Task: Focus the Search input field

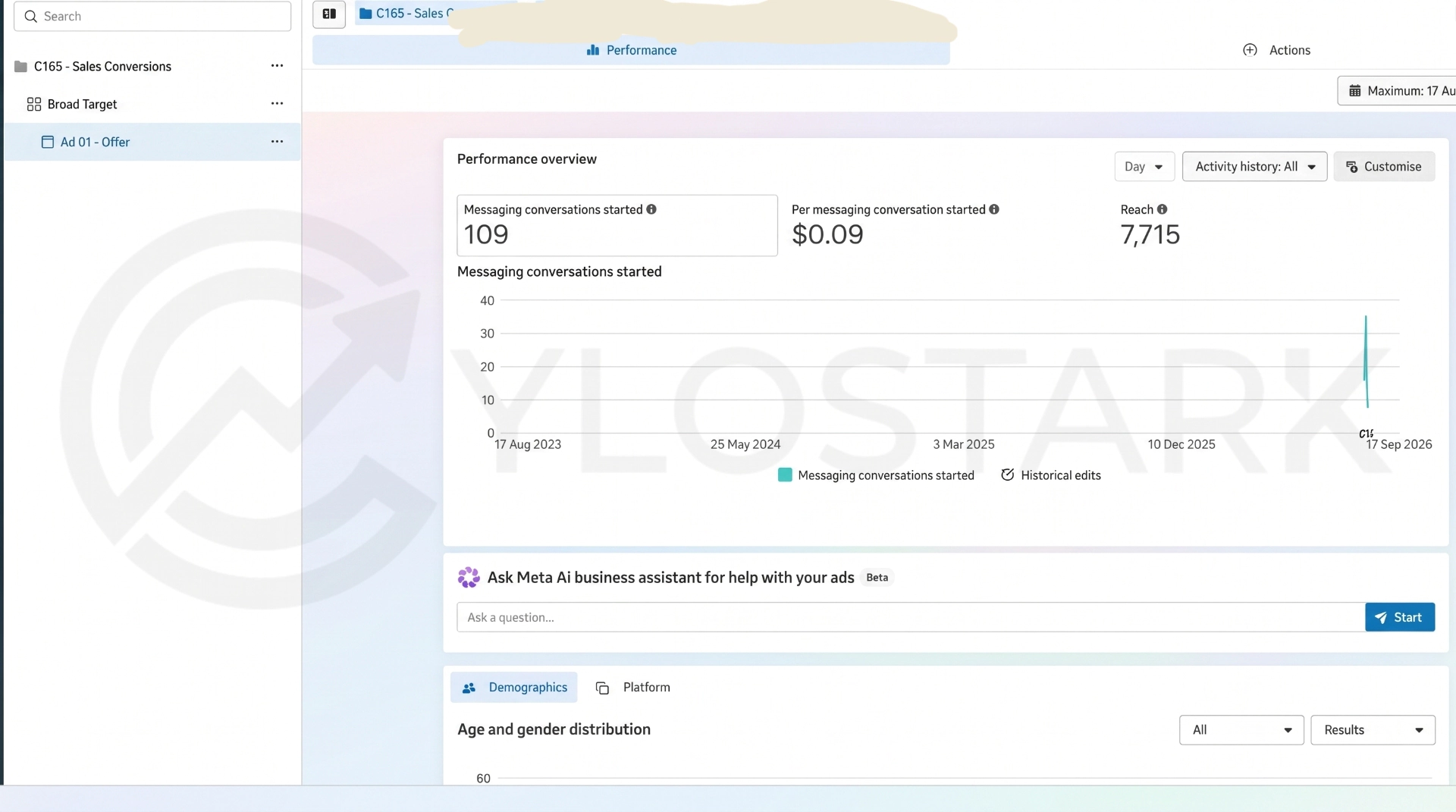Action: click(x=152, y=17)
